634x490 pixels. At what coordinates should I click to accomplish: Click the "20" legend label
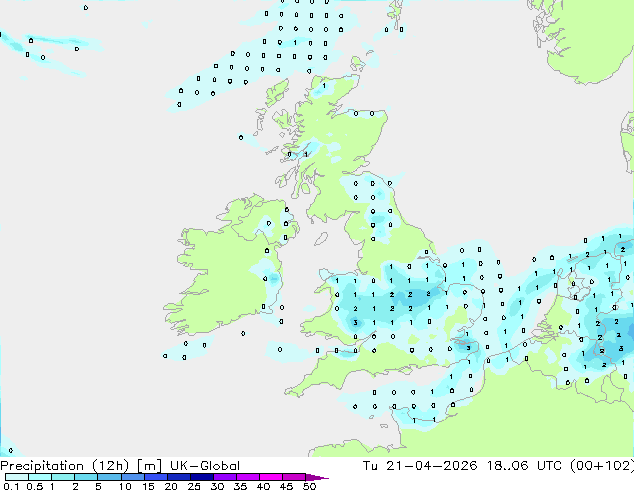(x=171, y=486)
